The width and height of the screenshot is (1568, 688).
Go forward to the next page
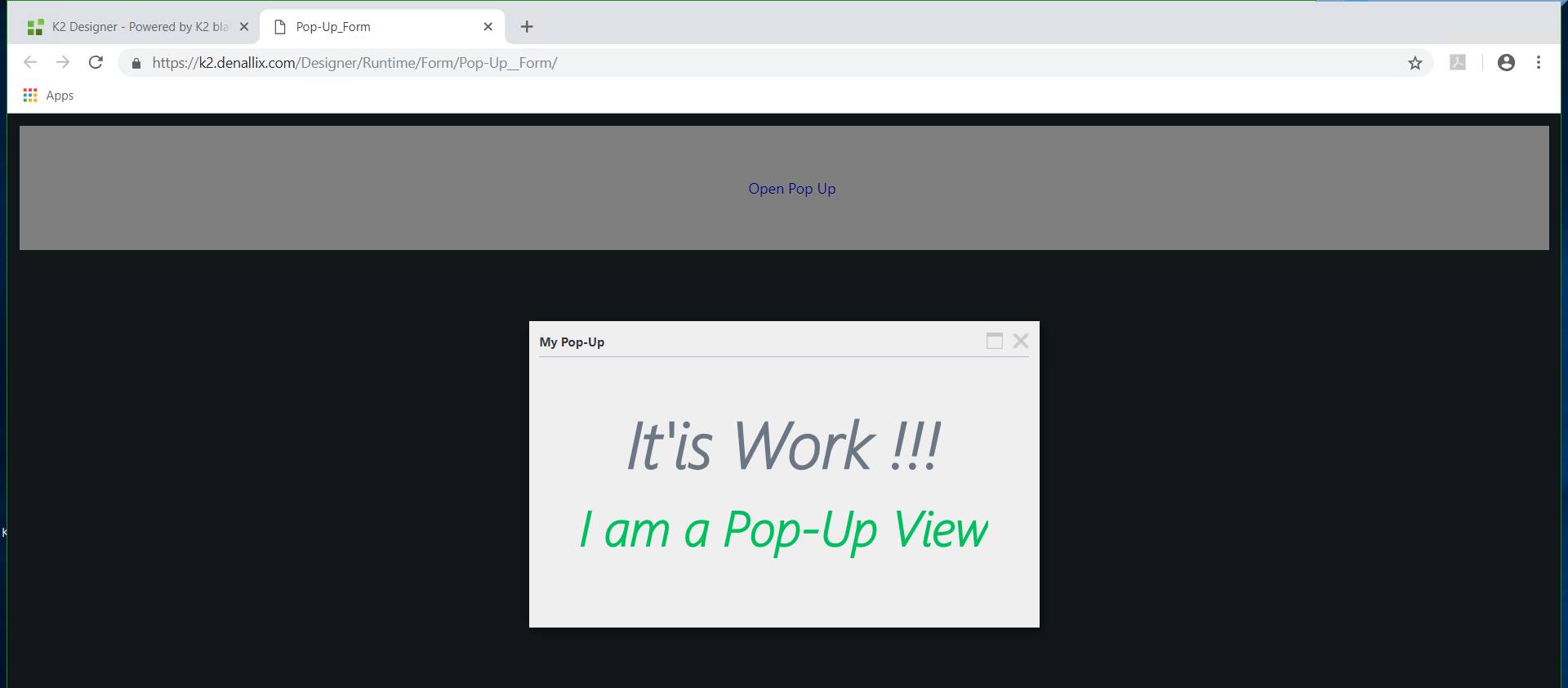point(63,63)
